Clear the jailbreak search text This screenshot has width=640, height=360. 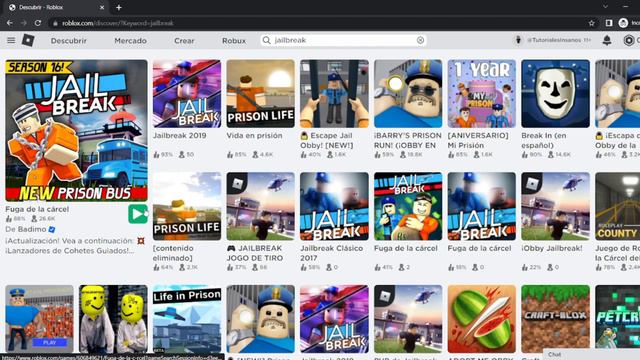point(420,40)
